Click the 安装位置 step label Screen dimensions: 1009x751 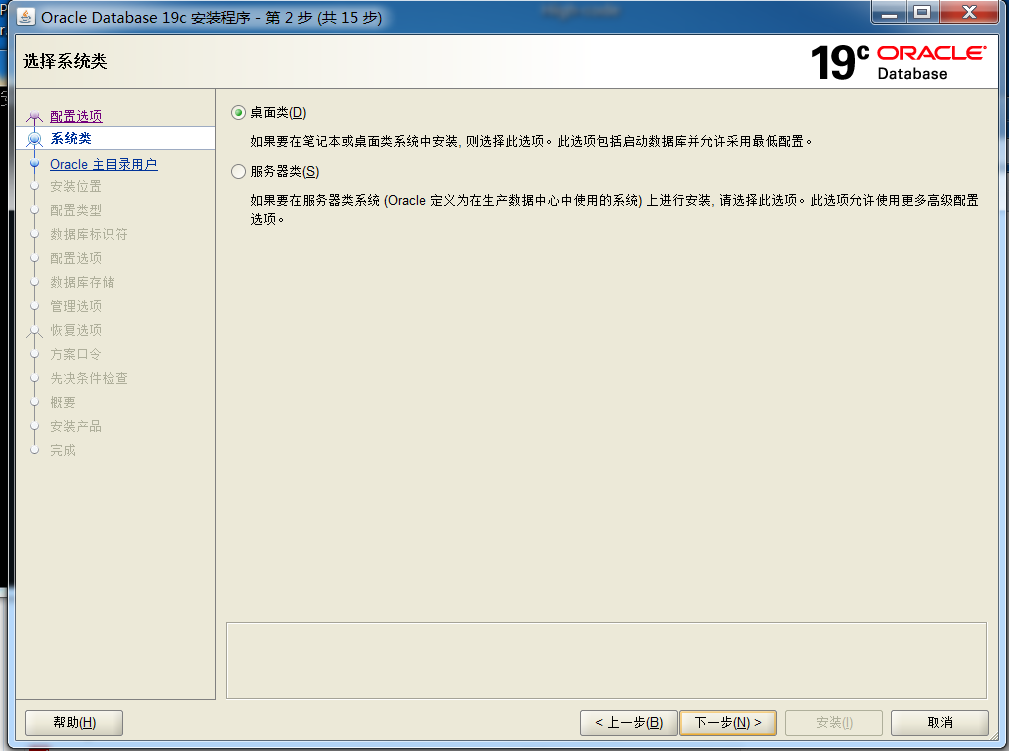(76, 187)
